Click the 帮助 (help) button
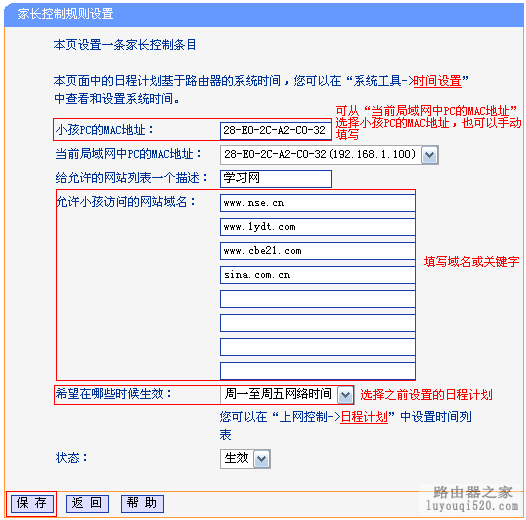Viewport: 526px width, 520px height. (x=142, y=503)
